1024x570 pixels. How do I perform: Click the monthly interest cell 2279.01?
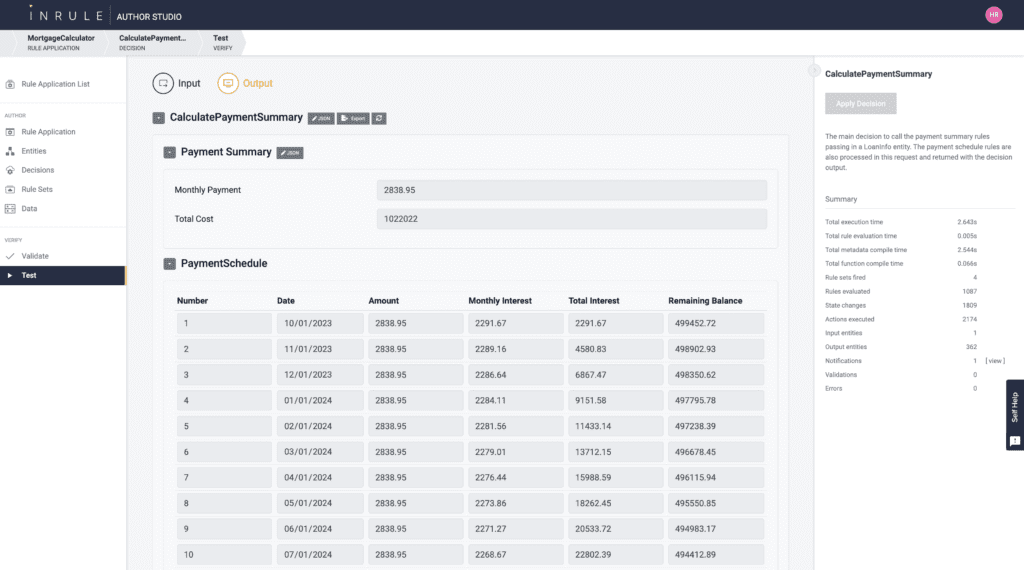tap(516, 452)
